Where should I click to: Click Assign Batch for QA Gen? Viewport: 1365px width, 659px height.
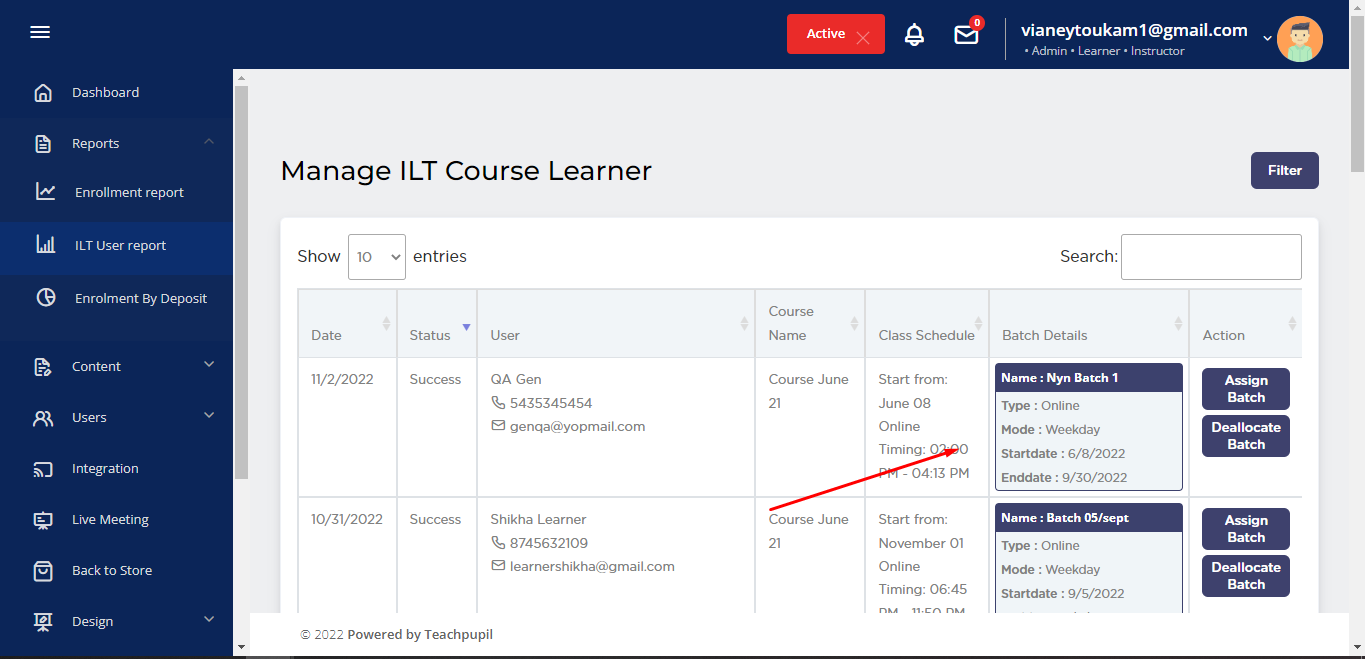pos(1245,389)
